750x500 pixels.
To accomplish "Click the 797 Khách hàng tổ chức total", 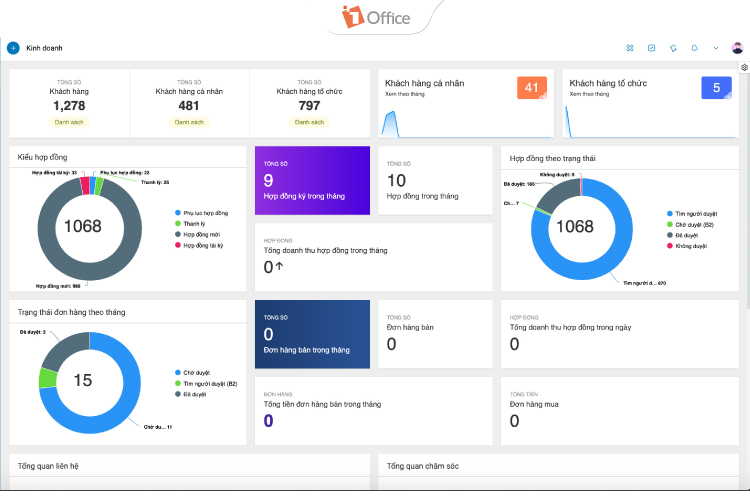I will [x=309, y=106].
